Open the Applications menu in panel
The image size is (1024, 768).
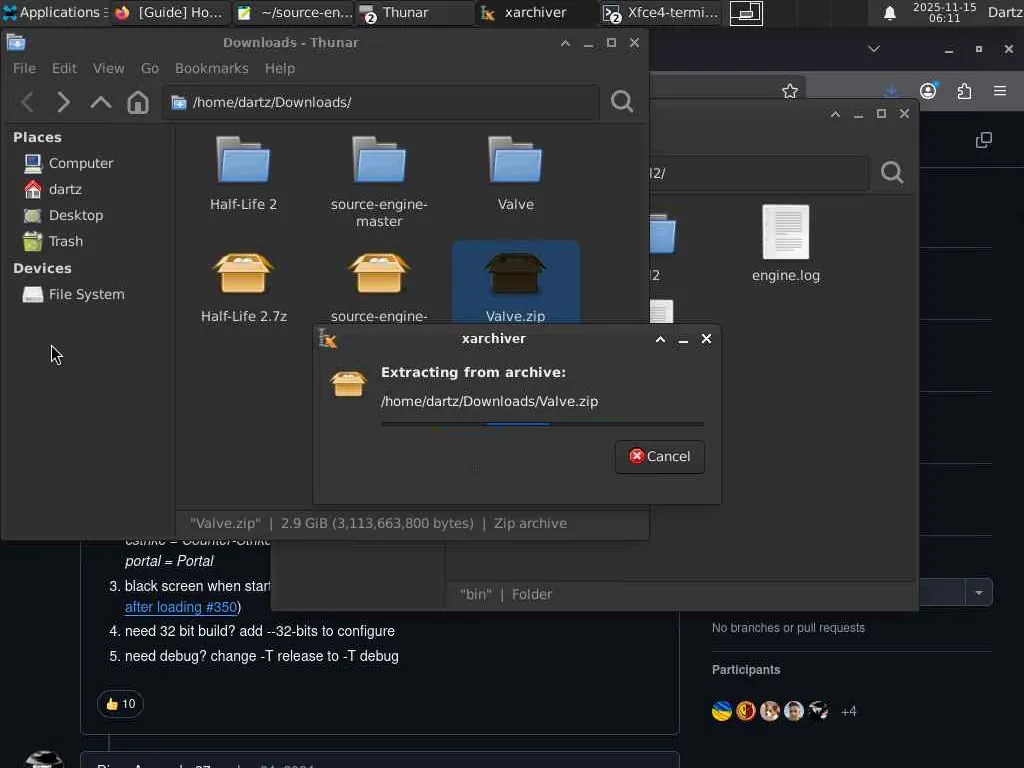[x=54, y=12]
